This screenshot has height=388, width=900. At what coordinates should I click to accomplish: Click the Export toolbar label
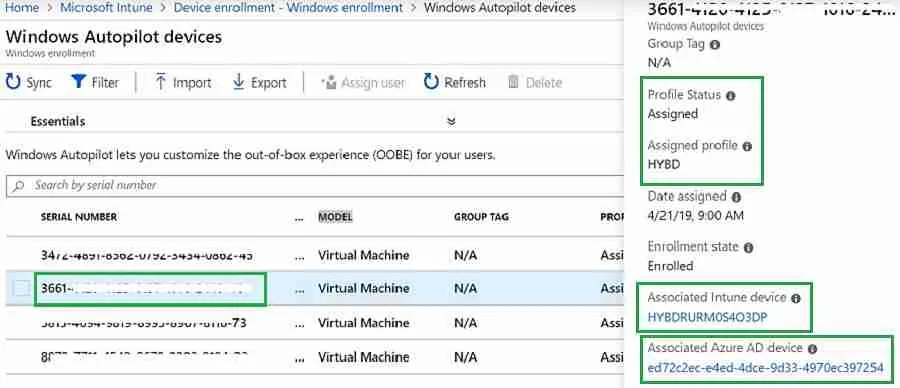pos(269,83)
